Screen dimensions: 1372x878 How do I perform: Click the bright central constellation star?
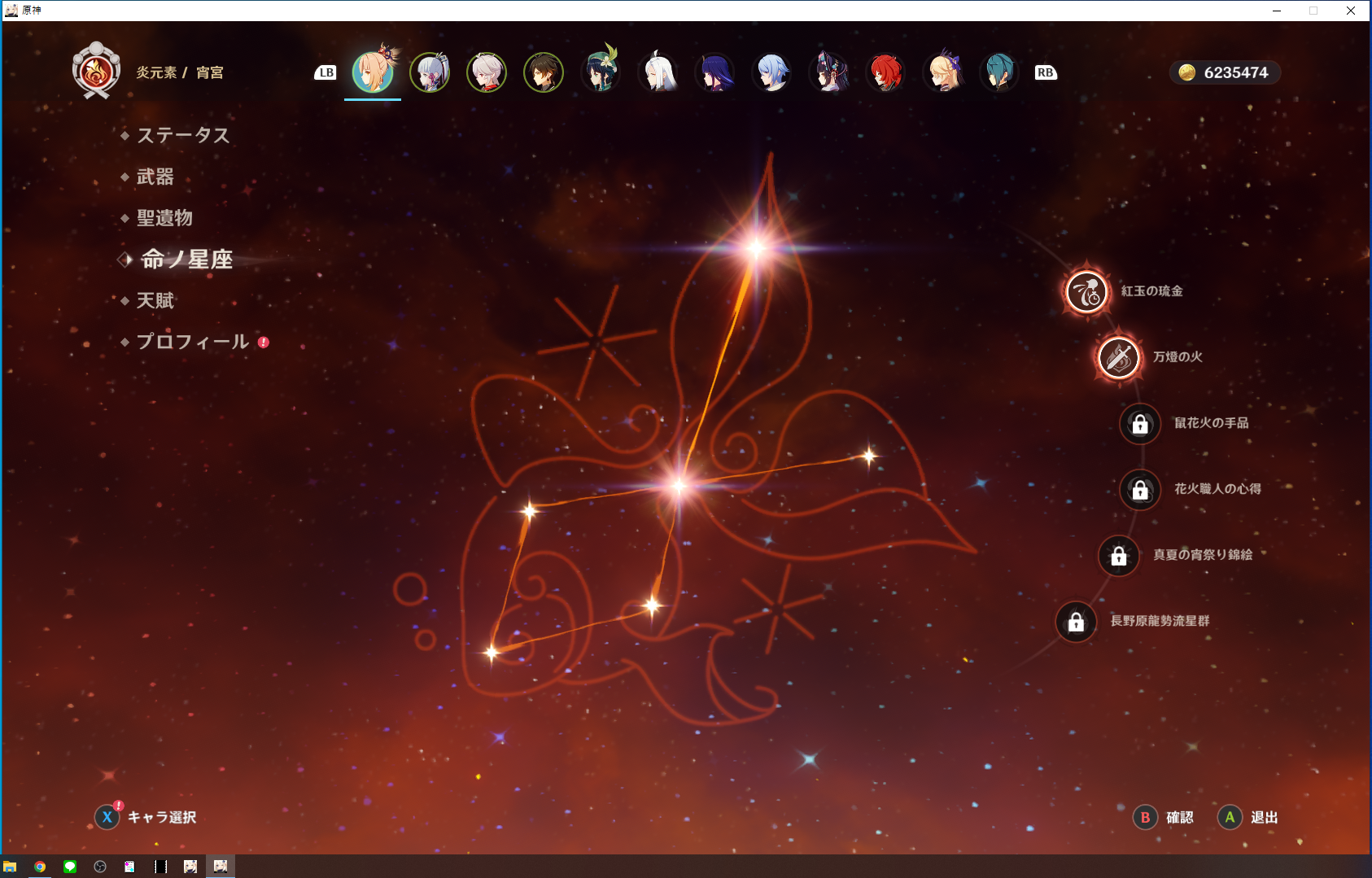(679, 486)
